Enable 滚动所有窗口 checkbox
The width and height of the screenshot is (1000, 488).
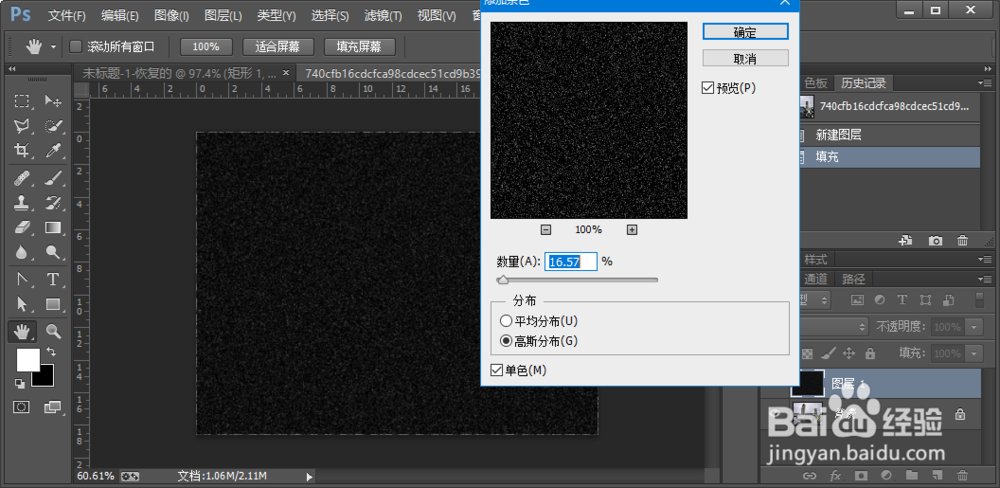click(75, 47)
